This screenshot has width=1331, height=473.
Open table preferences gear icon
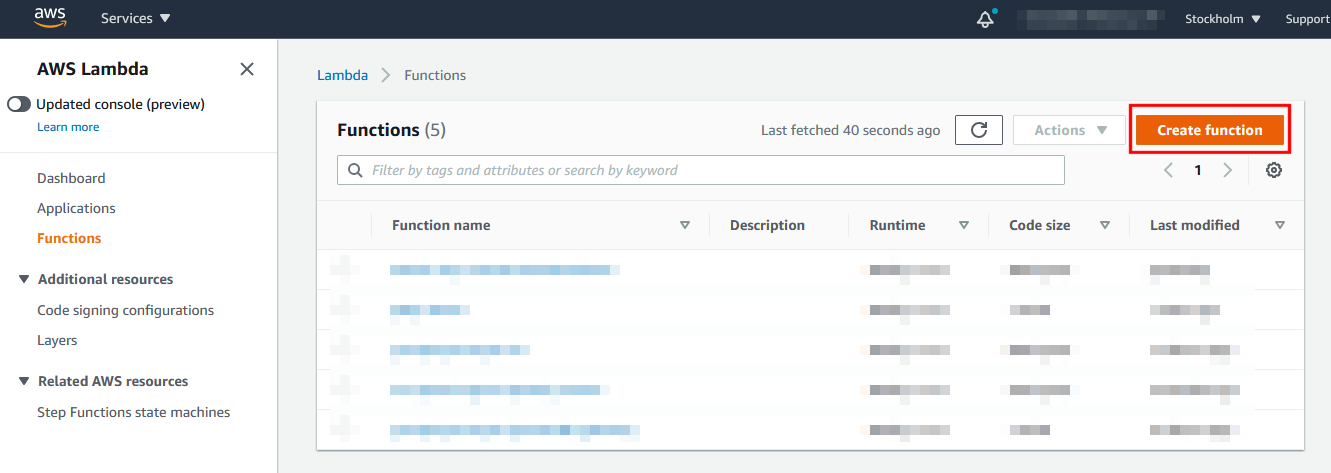pos(1273,170)
